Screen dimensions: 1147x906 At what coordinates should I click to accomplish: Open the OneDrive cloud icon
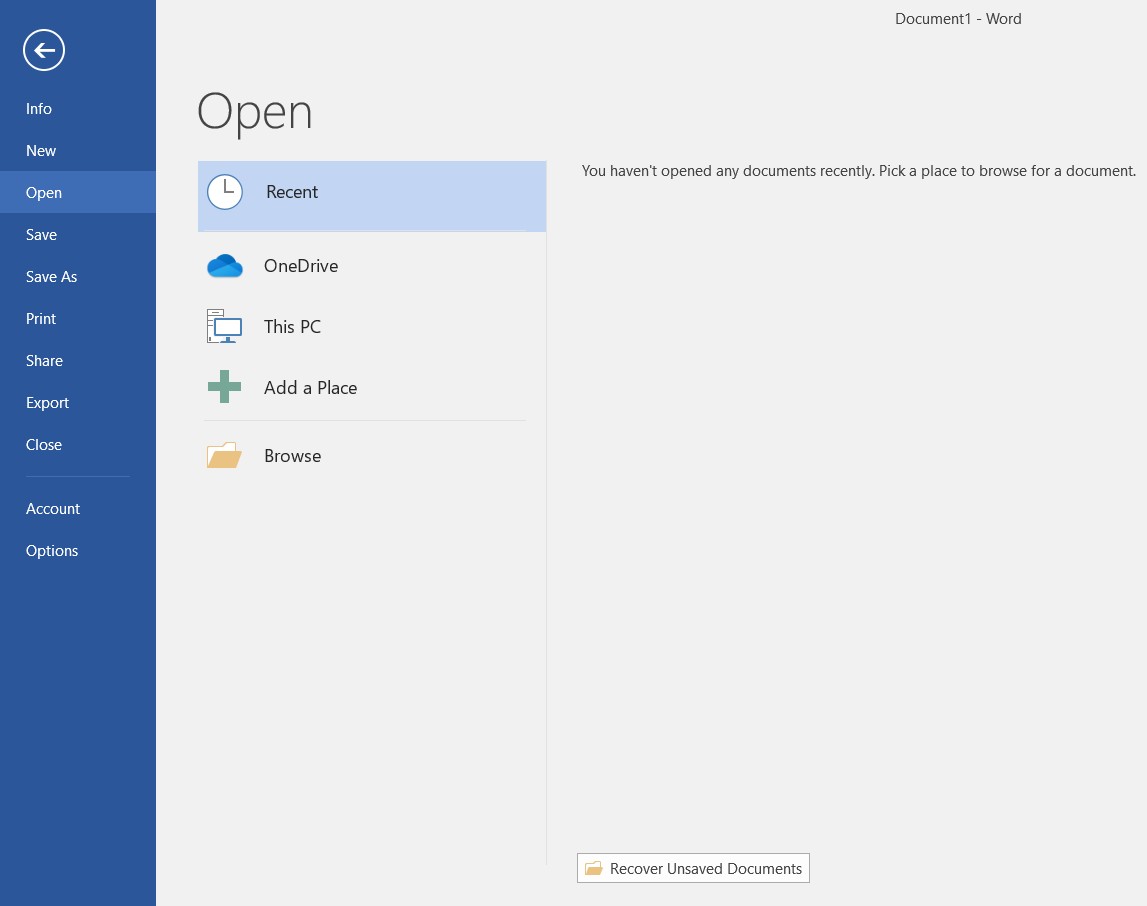click(x=225, y=266)
